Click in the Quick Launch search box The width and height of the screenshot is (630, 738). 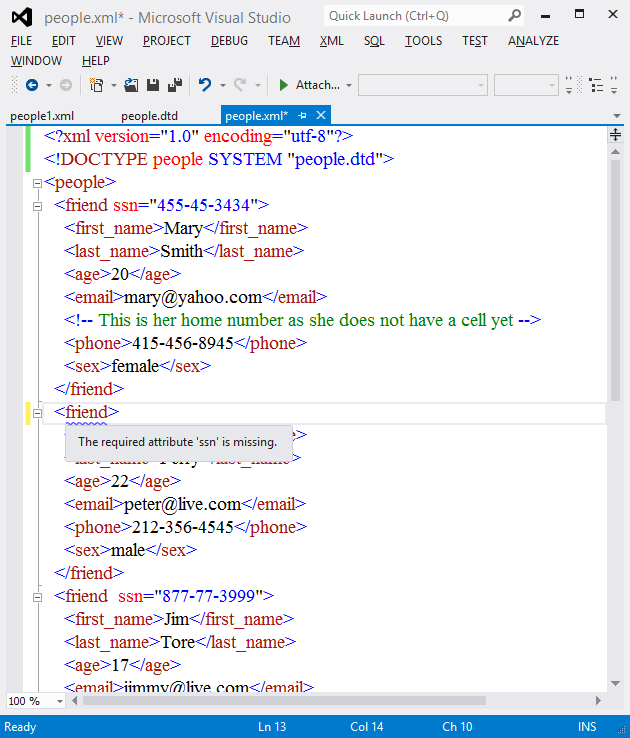pyautogui.click(x=416, y=16)
